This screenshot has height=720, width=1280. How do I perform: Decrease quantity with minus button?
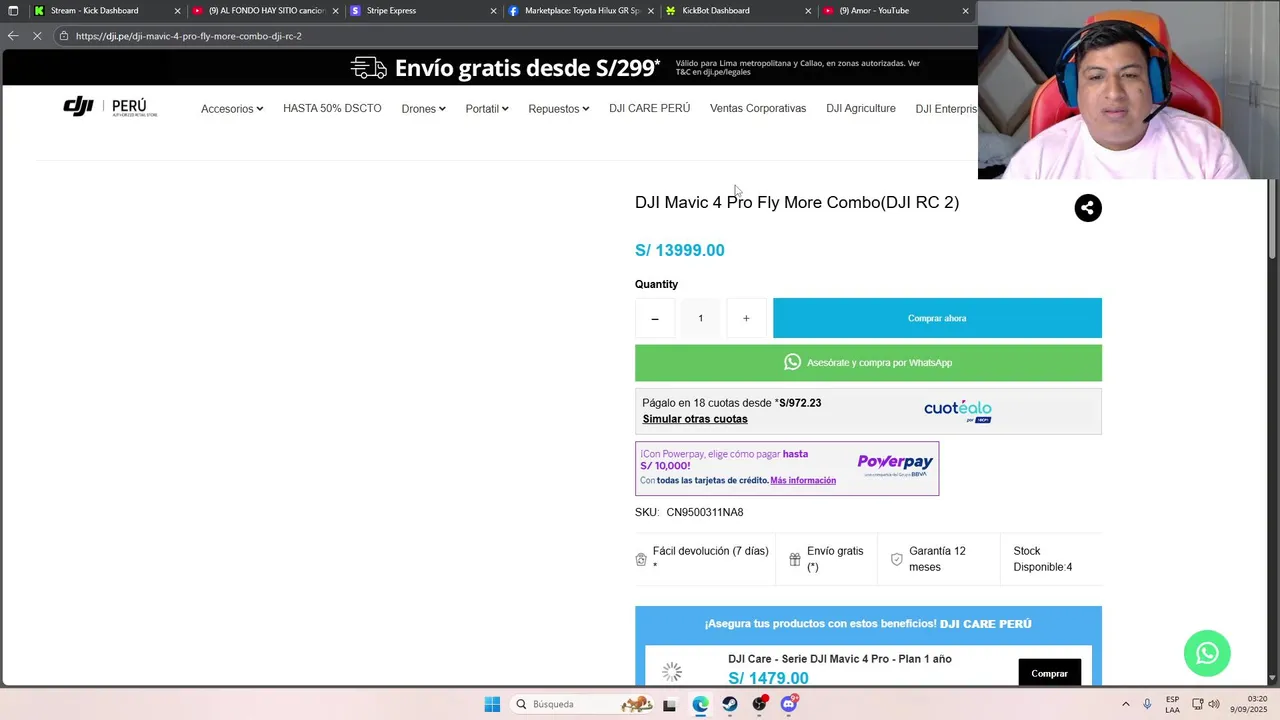pyautogui.click(x=655, y=318)
